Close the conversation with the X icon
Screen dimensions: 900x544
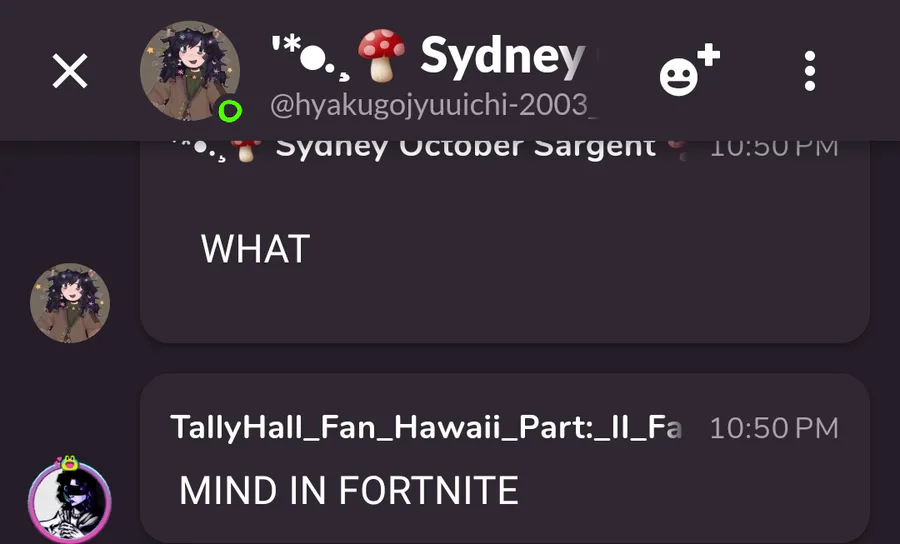[x=70, y=71]
